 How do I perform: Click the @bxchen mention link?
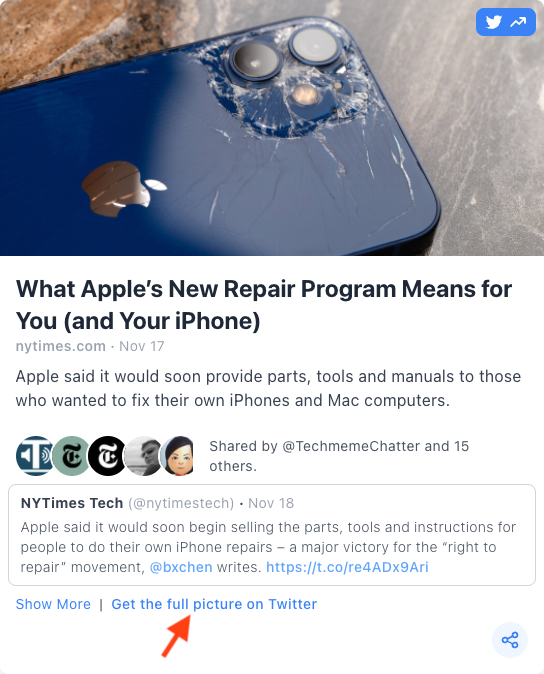(181, 567)
